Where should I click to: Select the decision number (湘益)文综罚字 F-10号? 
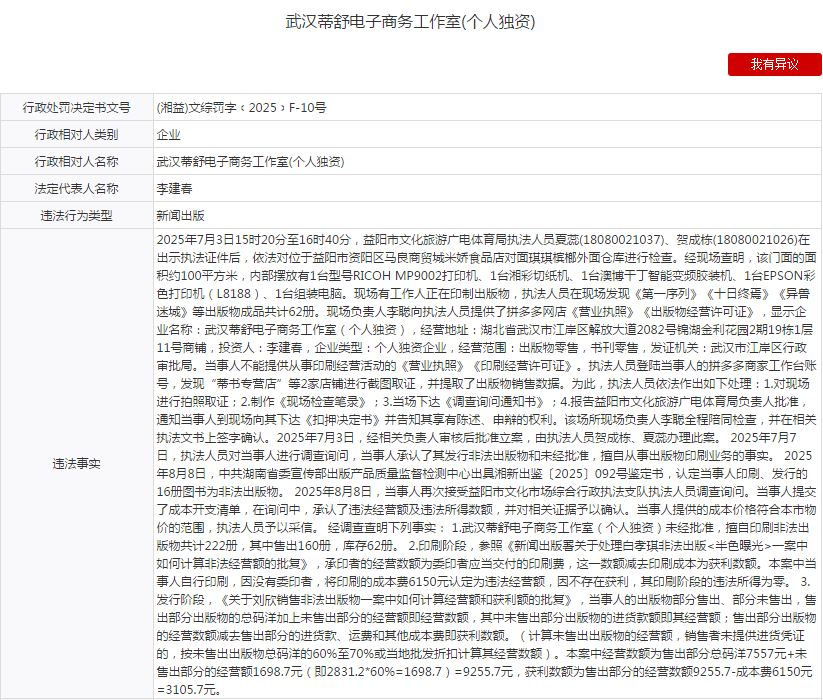pyautogui.click(x=241, y=107)
